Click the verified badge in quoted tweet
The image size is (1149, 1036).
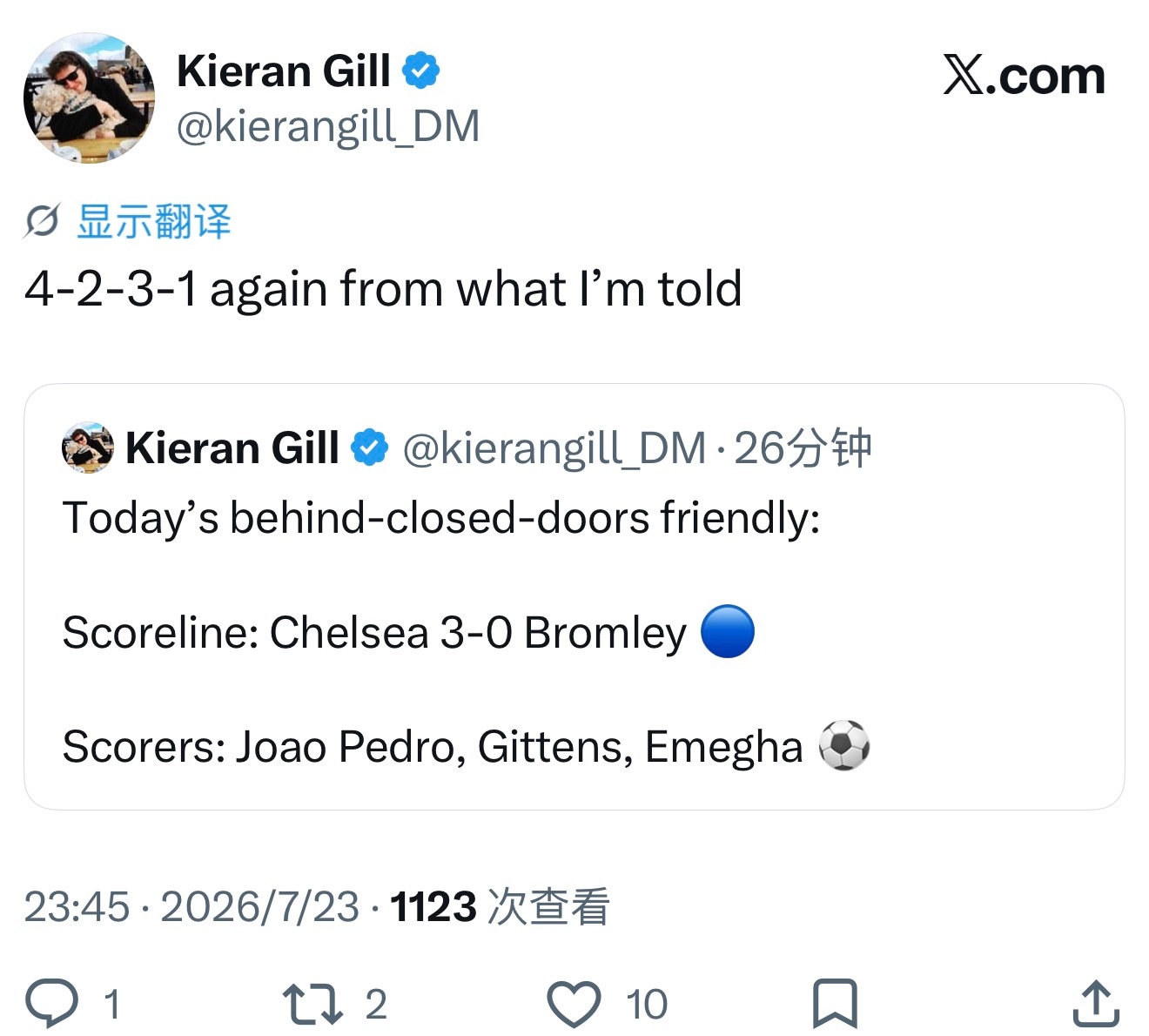click(x=369, y=448)
